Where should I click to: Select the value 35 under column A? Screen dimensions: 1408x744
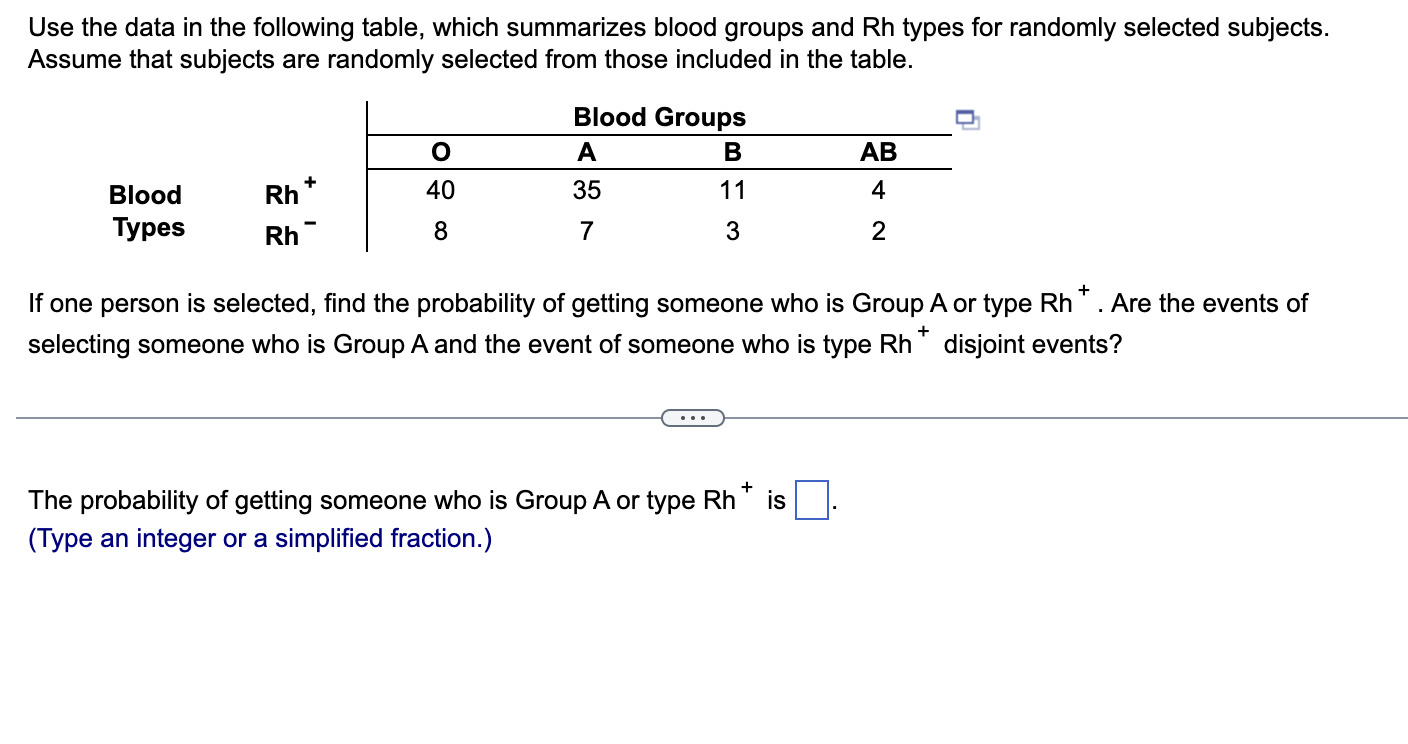click(x=587, y=190)
